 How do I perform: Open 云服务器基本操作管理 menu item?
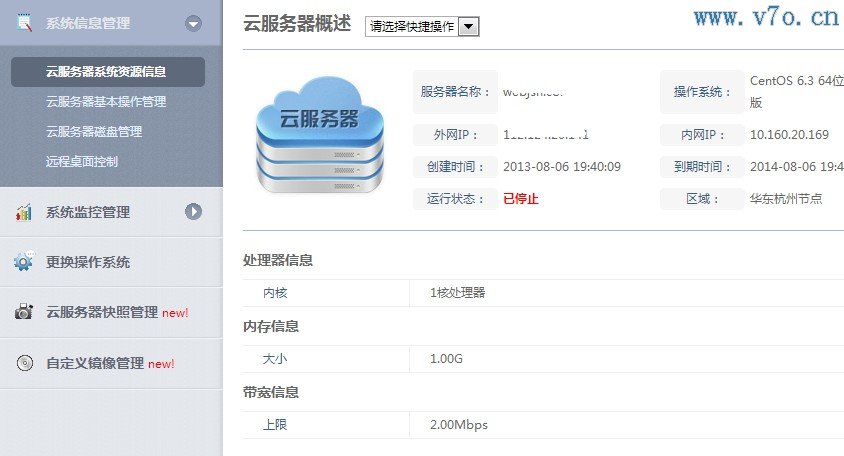106,102
